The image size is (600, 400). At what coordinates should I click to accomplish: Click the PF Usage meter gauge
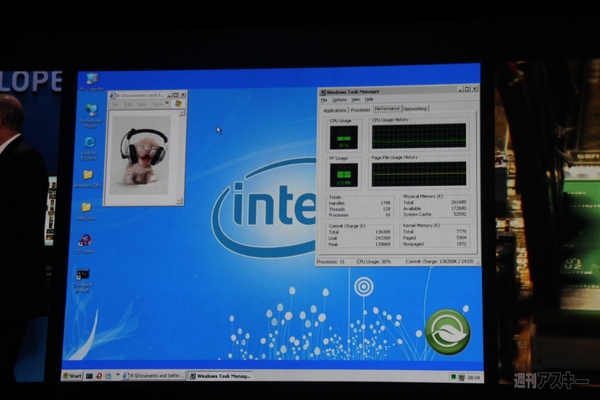[344, 175]
